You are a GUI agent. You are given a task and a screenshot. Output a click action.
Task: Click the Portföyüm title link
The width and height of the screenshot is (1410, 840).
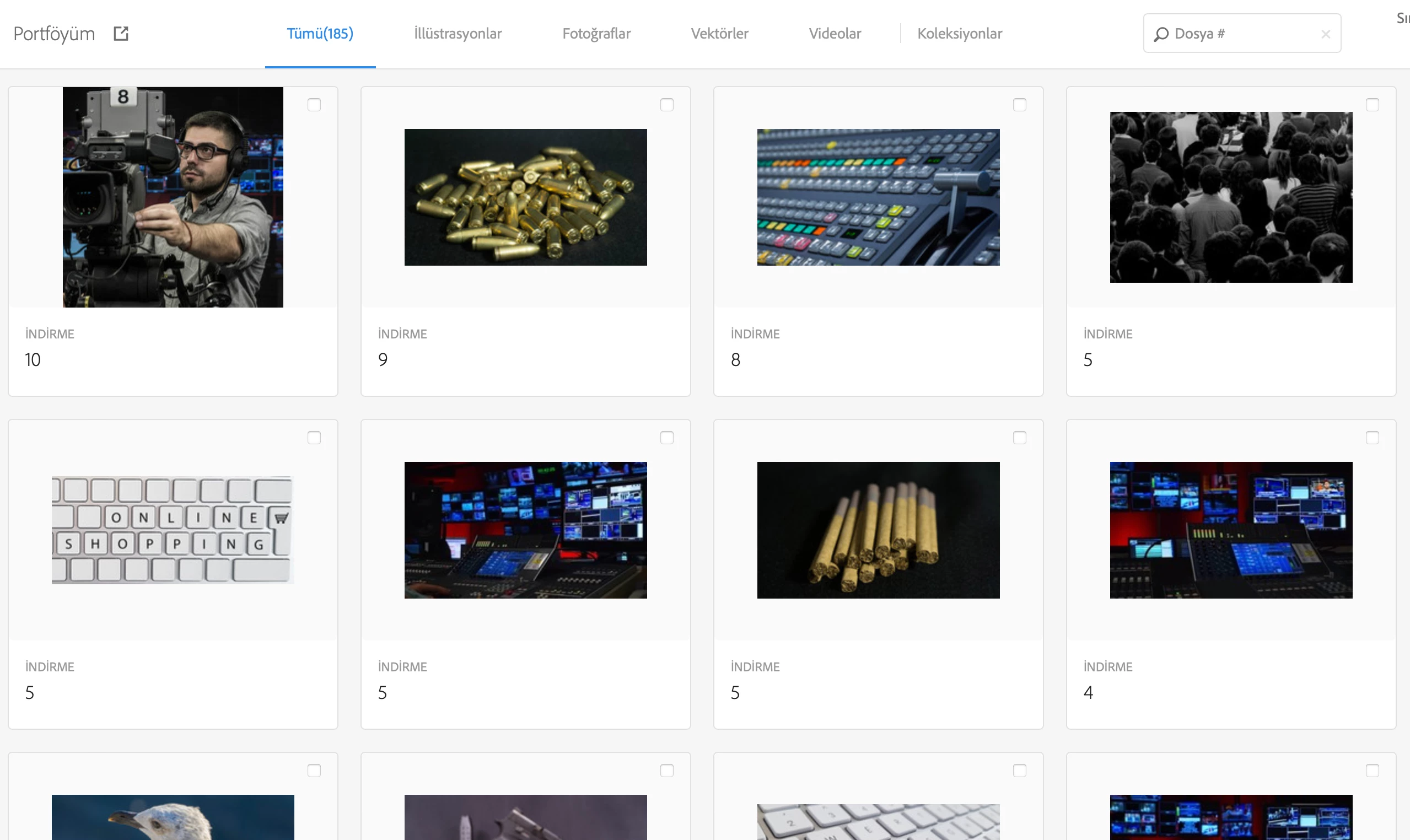55,34
